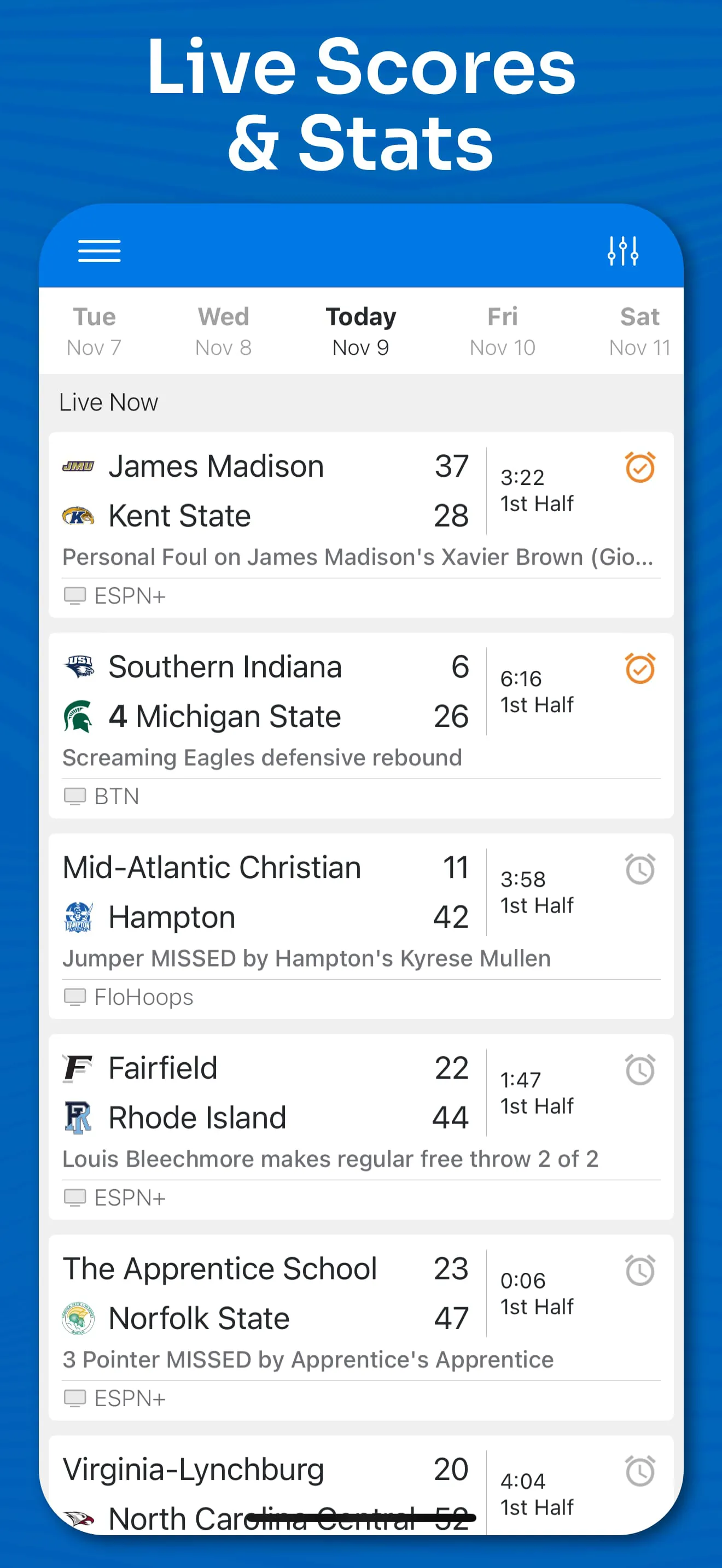Select the Wed Nov 8 date
Viewport: 722px width, 1568px height.
click(x=223, y=331)
